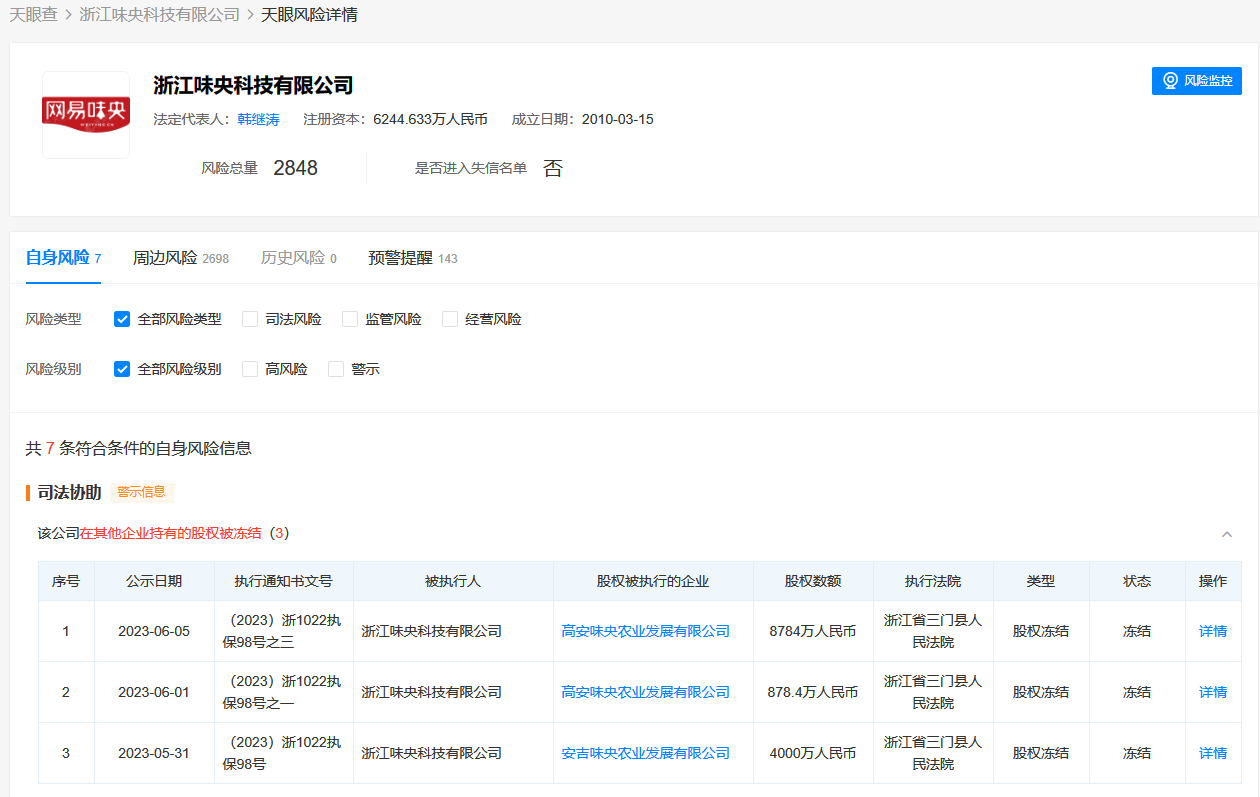Click the 股权被执行的企业 column header
This screenshot has width=1260, height=797.
653,581
